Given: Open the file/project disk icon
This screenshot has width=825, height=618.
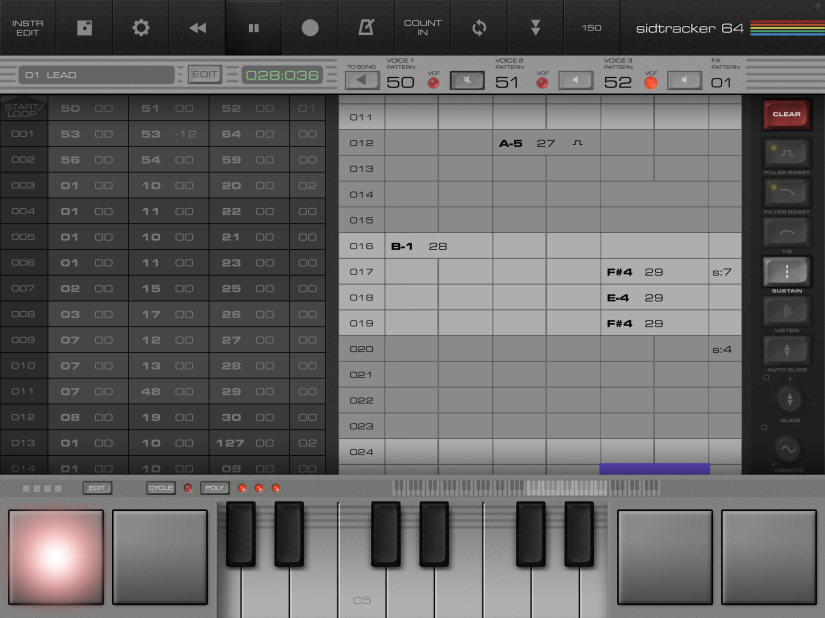Looking at the screenshot, I should pyautogui.click(x=84, y=28).
